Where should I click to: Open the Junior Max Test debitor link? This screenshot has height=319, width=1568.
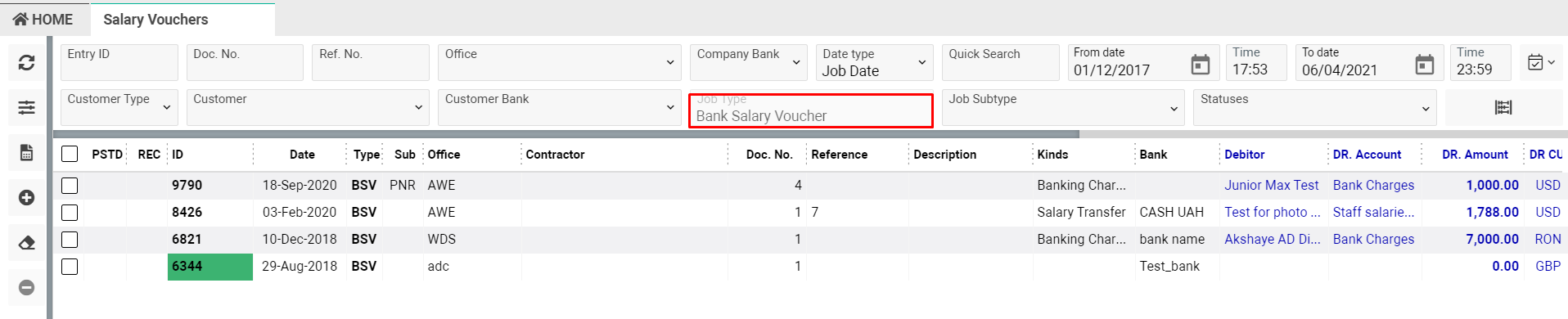click(1271, 186)
